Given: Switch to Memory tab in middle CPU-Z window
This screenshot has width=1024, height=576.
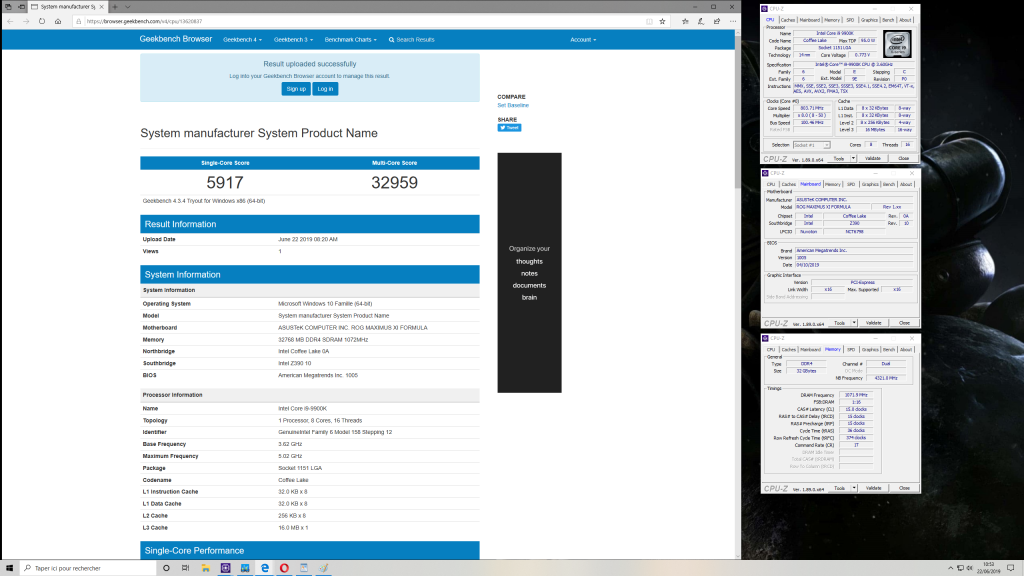Looking at the screenshot, I should coord(833,185).
